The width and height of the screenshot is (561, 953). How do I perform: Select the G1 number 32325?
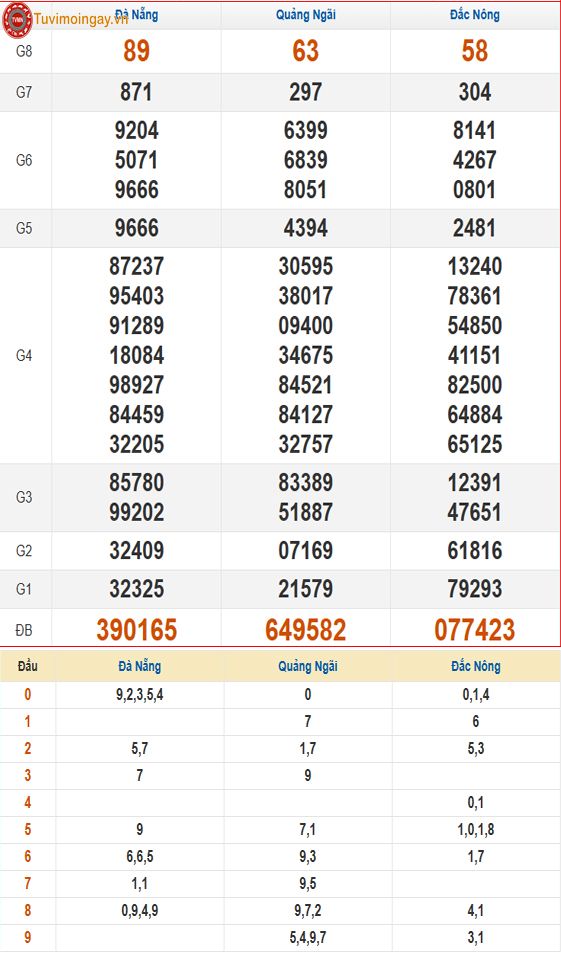pyautogui.click(x=137, y=589)
